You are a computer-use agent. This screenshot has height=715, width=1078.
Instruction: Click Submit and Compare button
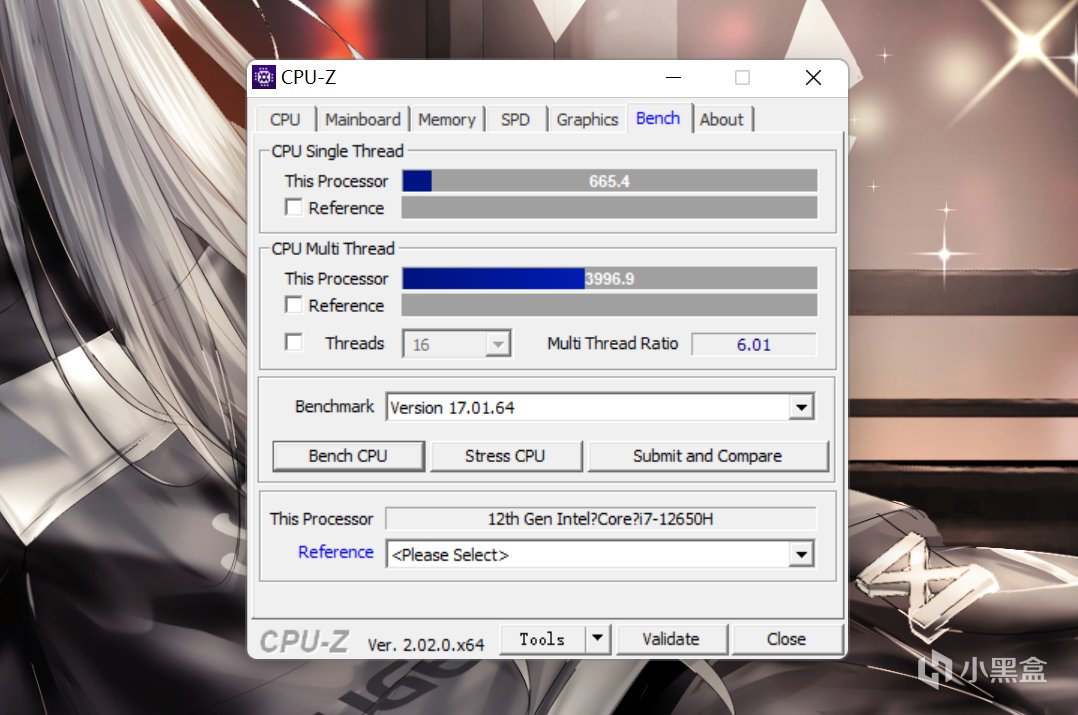[707, 456]
